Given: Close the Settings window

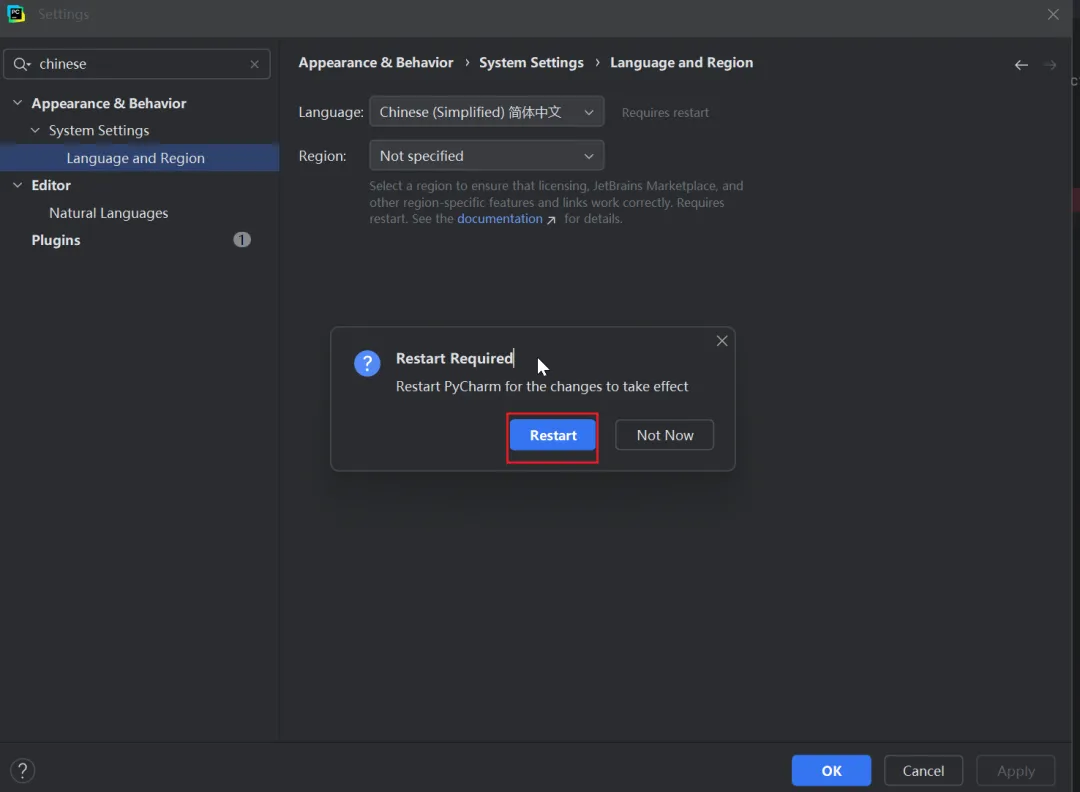Looking at the screenshot, I should click(1052, 14).
